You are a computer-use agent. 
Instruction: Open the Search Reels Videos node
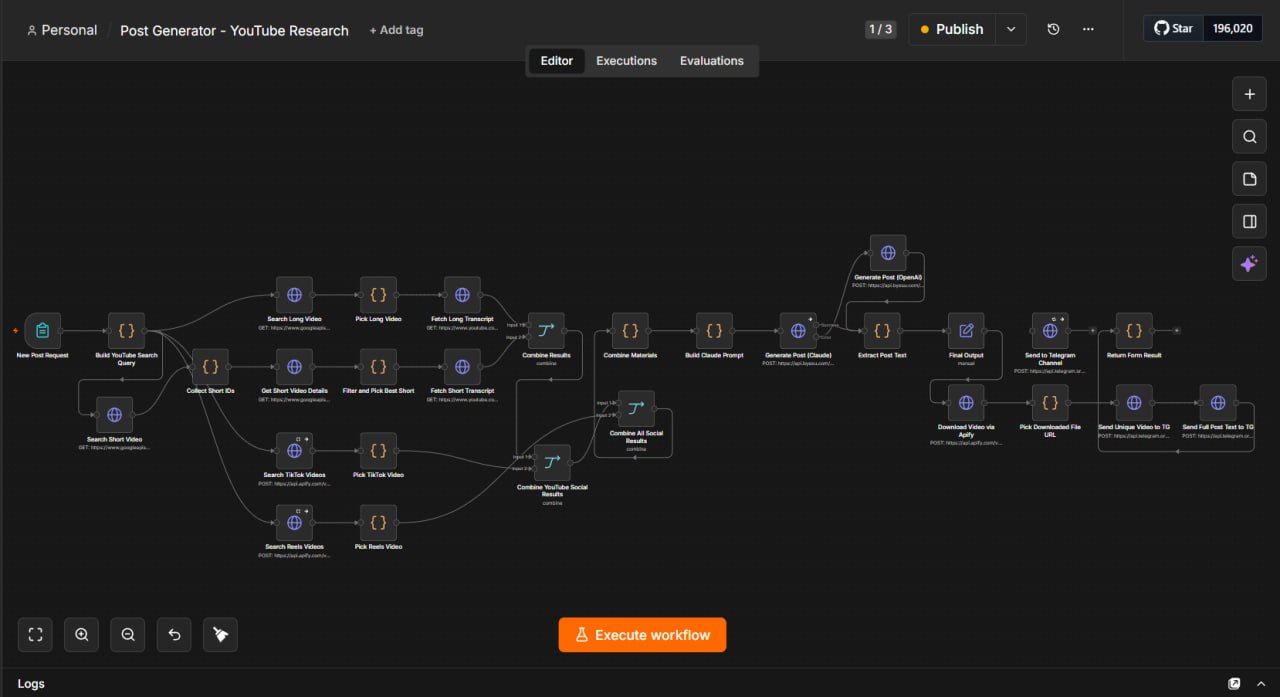point(294,523)
